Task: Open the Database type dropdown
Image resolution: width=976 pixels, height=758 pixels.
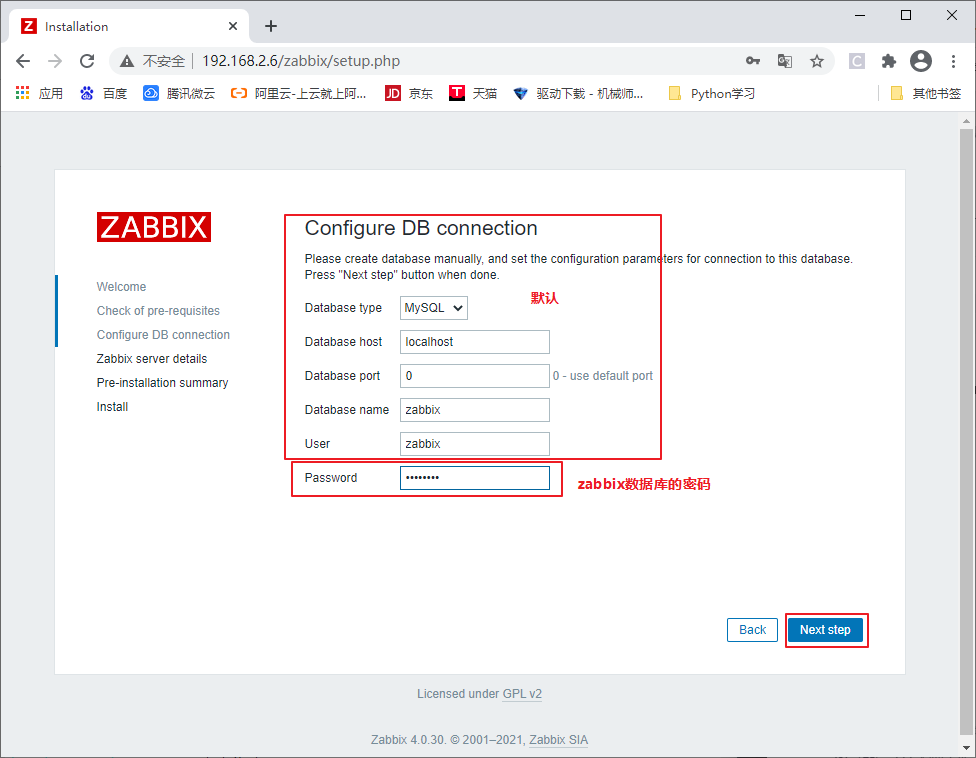Action: (x=433, y=308)
